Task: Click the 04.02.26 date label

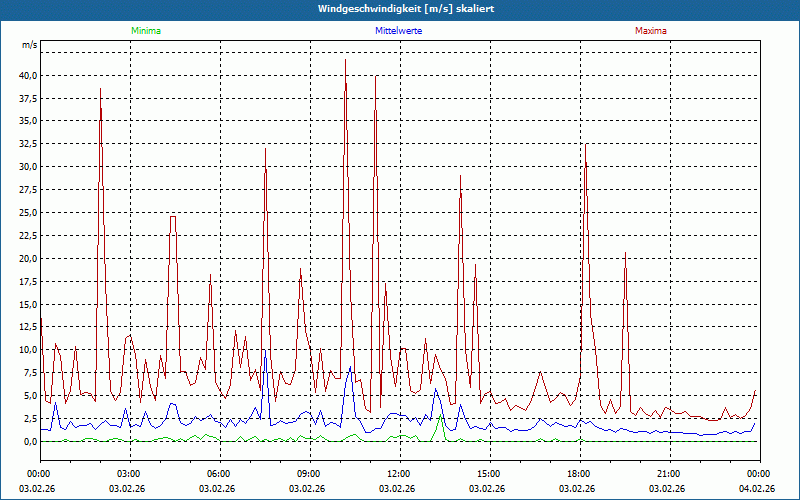Action: [757, 489]
